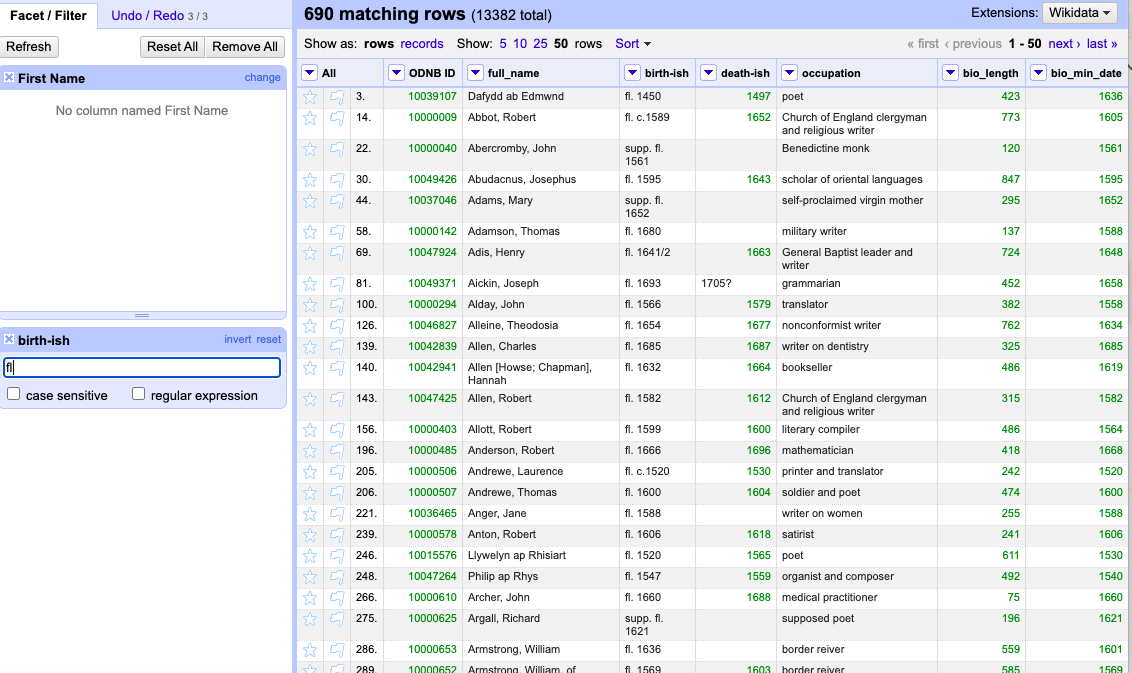
Task: Flag the Anderson, Robert row
Action: [337, 451]
